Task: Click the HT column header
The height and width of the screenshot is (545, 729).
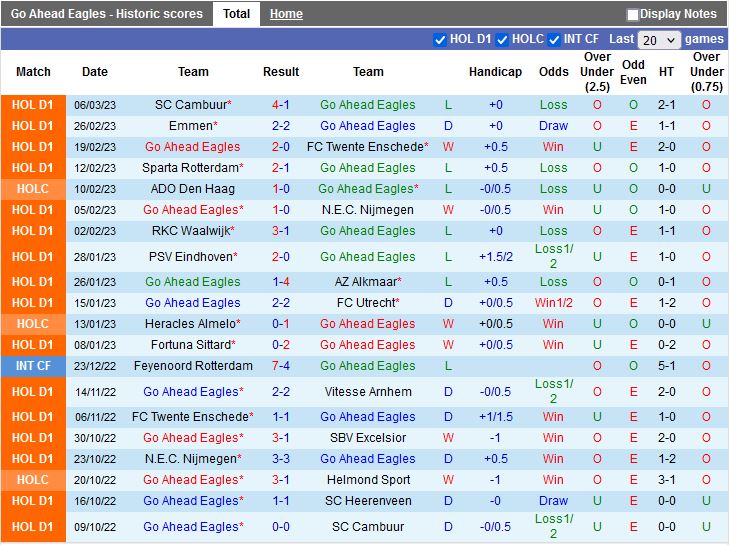Action: 666,72
